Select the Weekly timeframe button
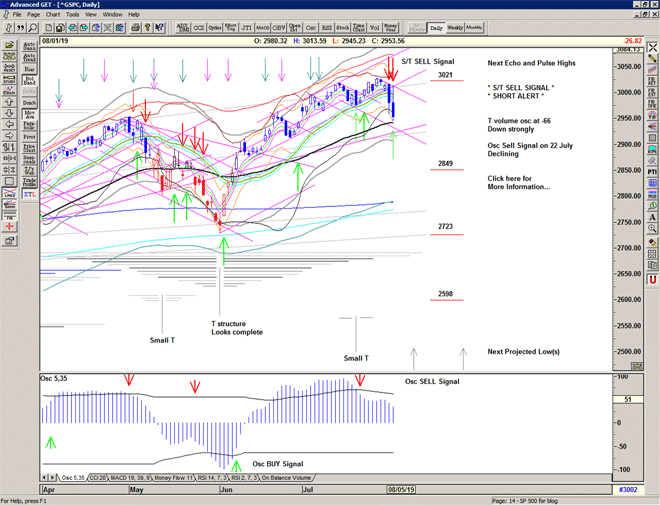This screenshot has height=505, width=660. (x=455, y=28)
